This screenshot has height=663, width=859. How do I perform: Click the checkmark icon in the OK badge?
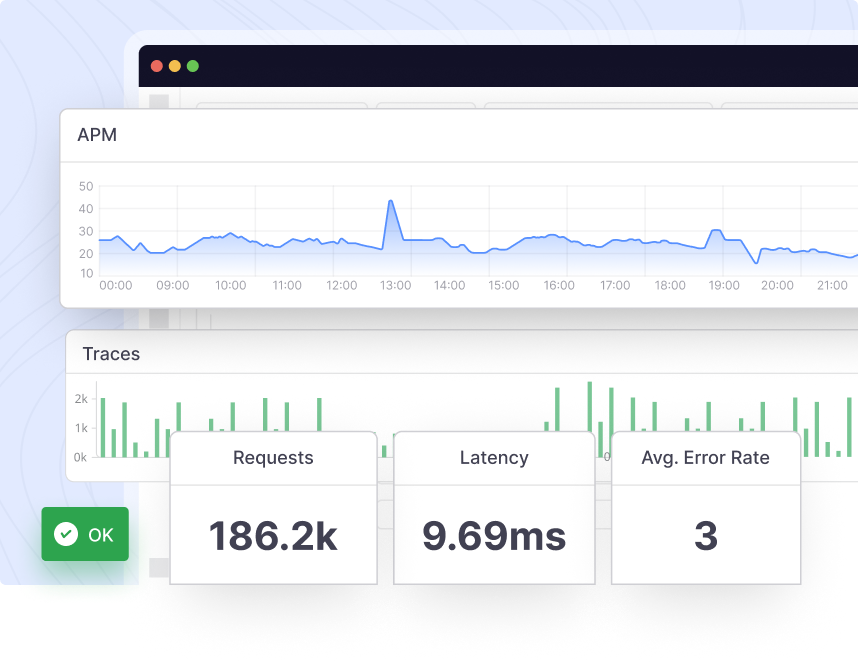[x=66, y=534]
